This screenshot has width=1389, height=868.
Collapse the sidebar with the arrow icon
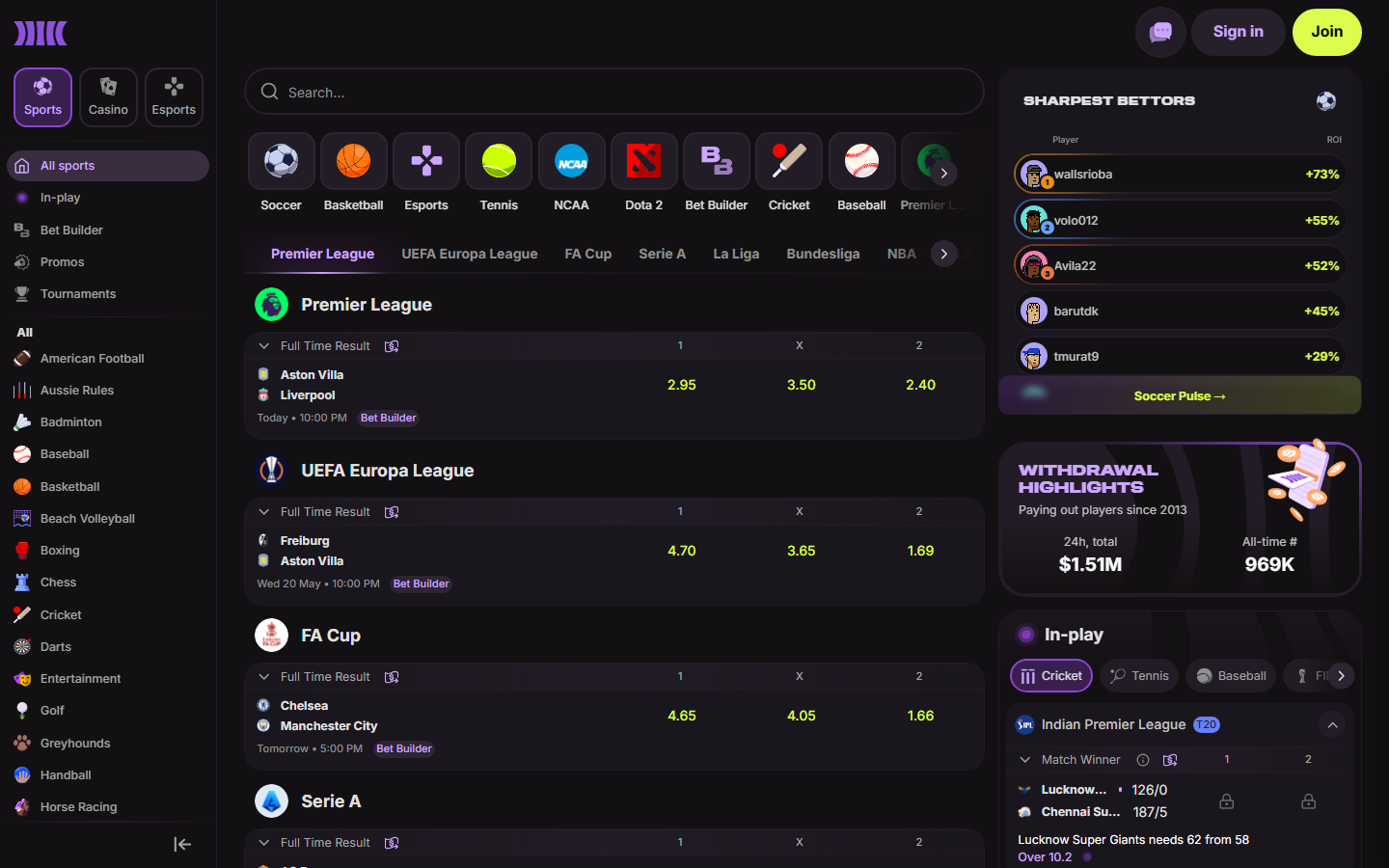182,845
